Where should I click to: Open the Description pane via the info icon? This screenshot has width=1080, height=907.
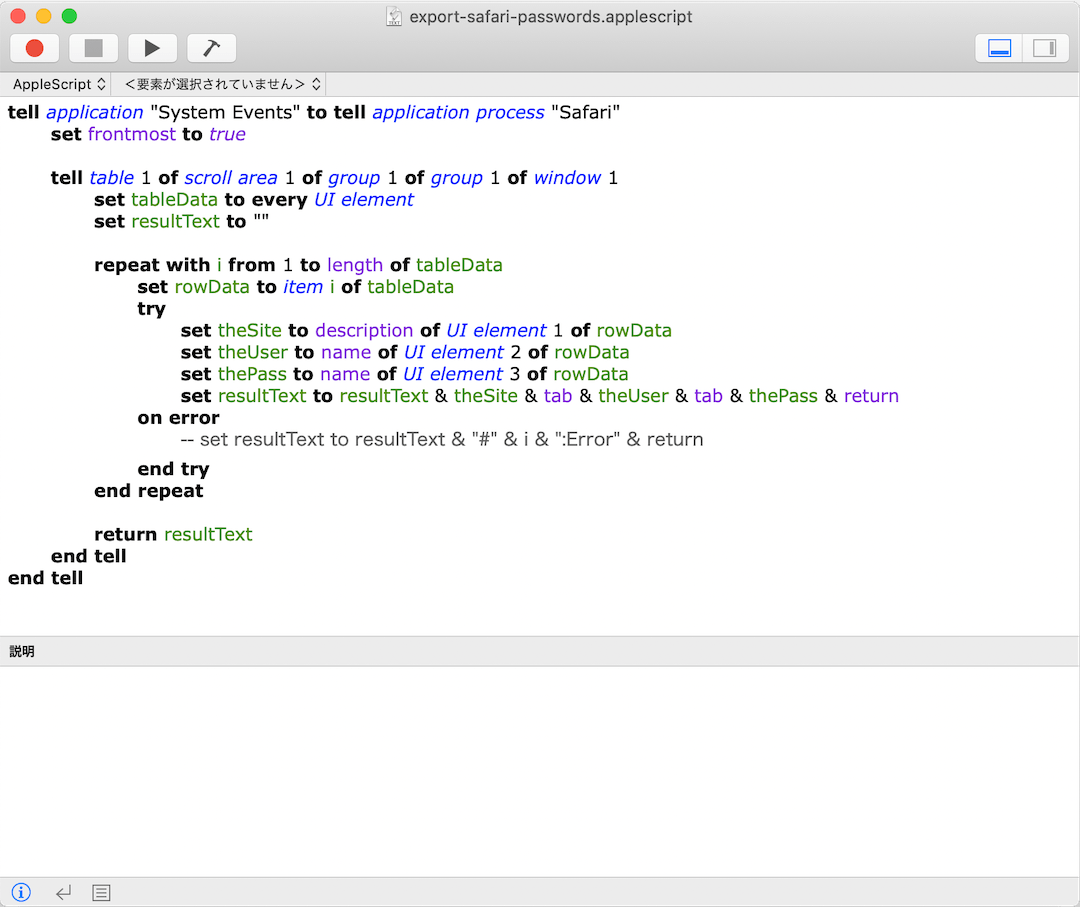21,891
